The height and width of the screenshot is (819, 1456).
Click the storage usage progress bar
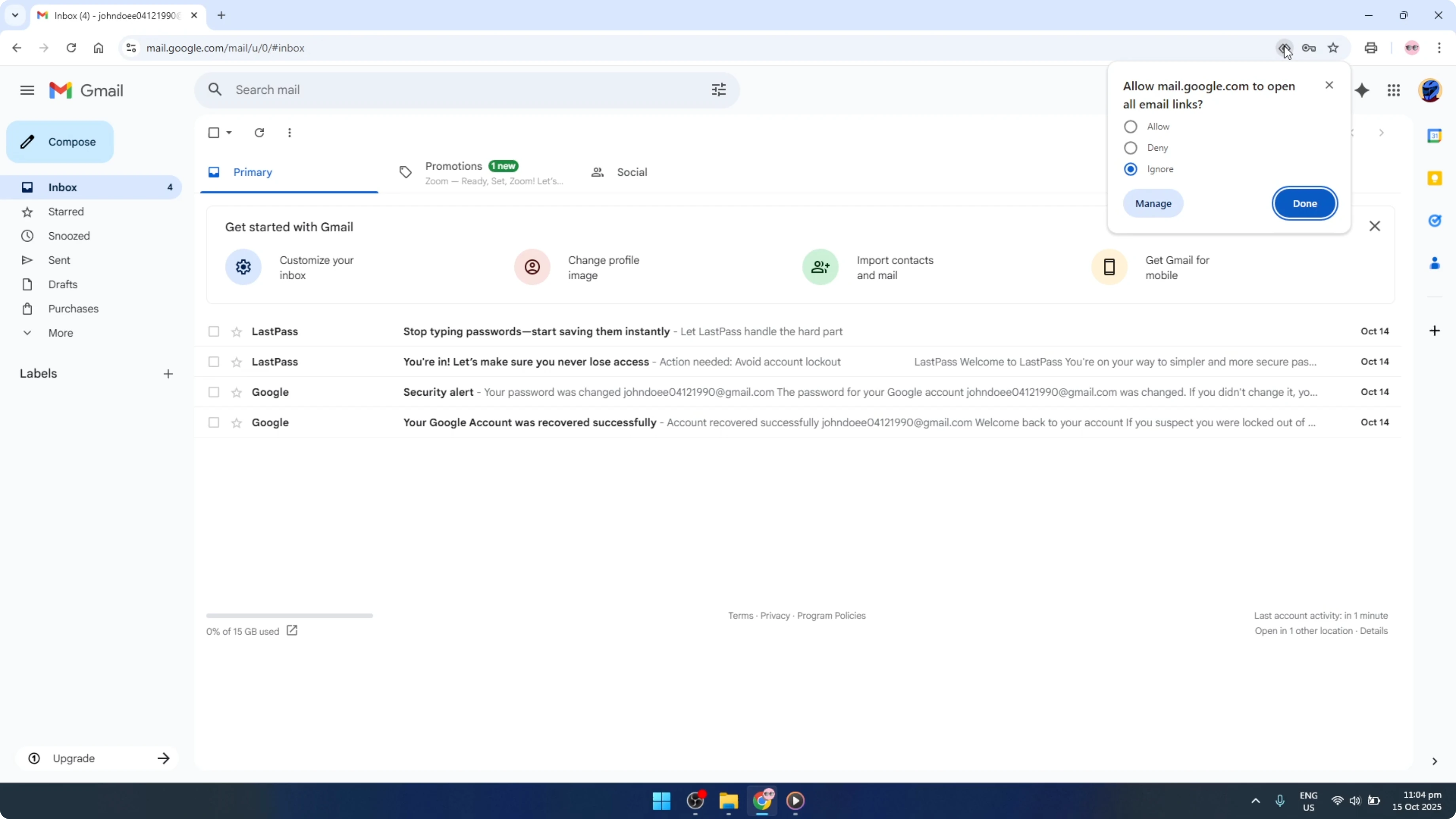click(x=289, y=616)
